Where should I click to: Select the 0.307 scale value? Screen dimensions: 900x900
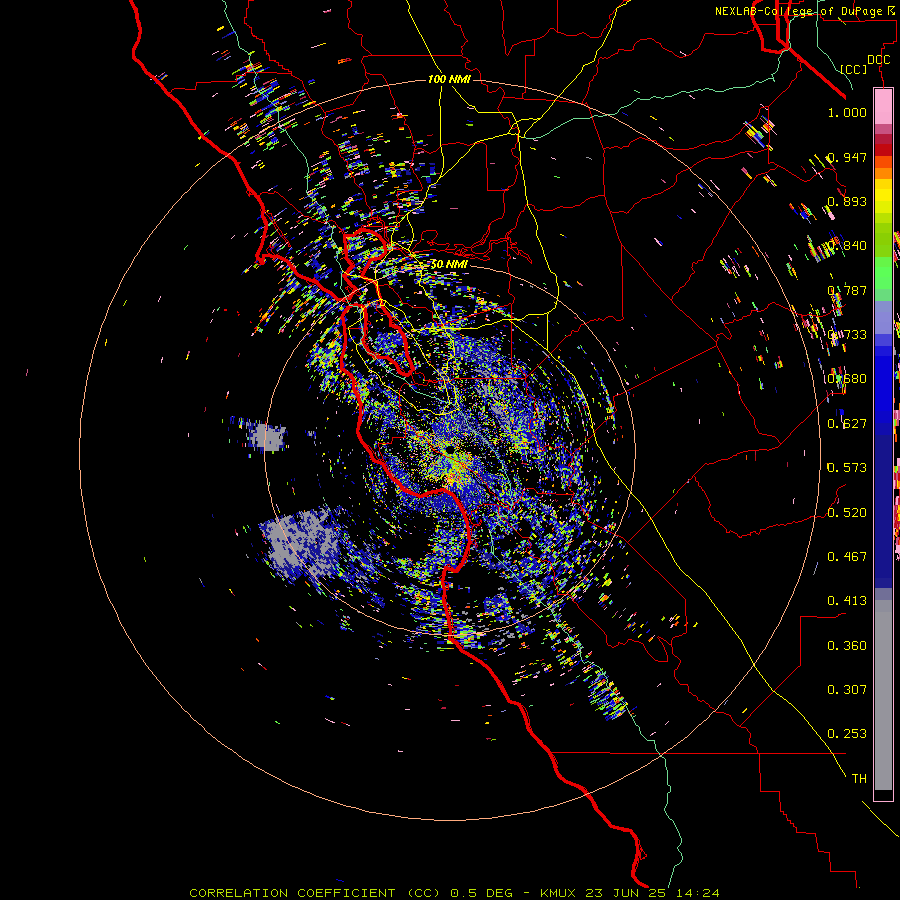(847, 690)
